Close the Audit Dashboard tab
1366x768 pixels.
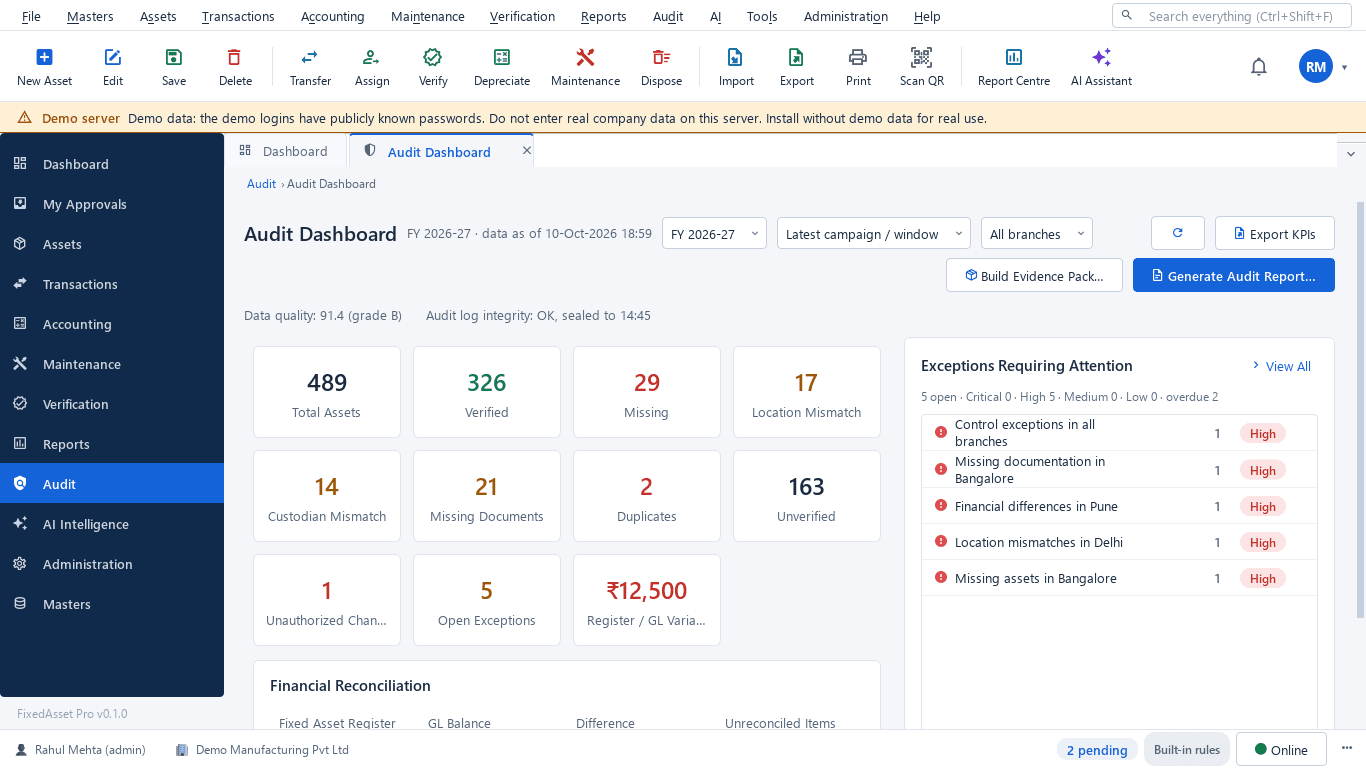527,151
